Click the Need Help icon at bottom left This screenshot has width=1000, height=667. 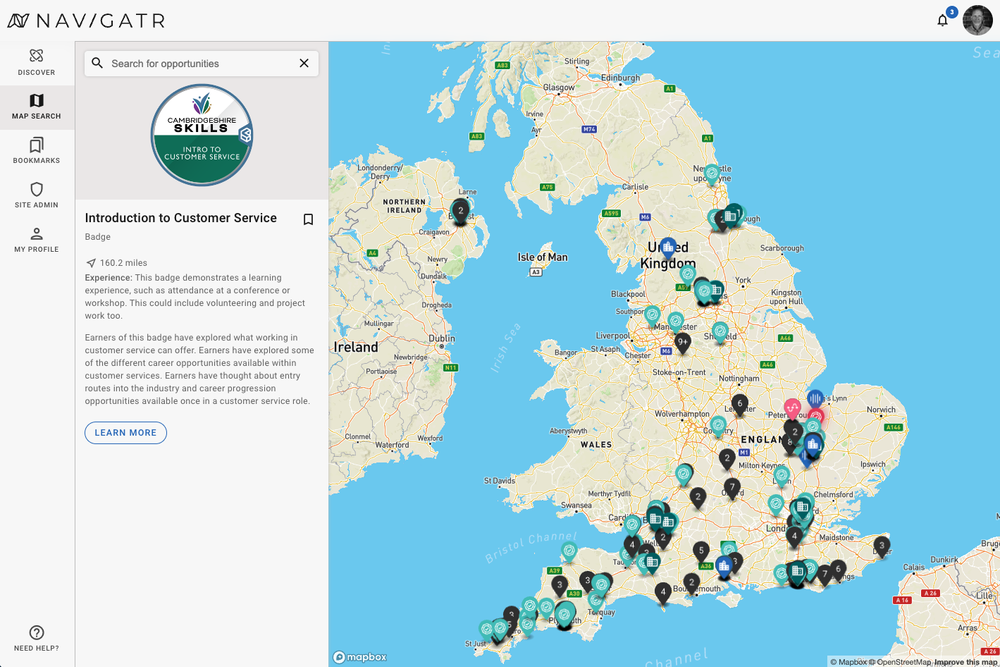[36, 633]
